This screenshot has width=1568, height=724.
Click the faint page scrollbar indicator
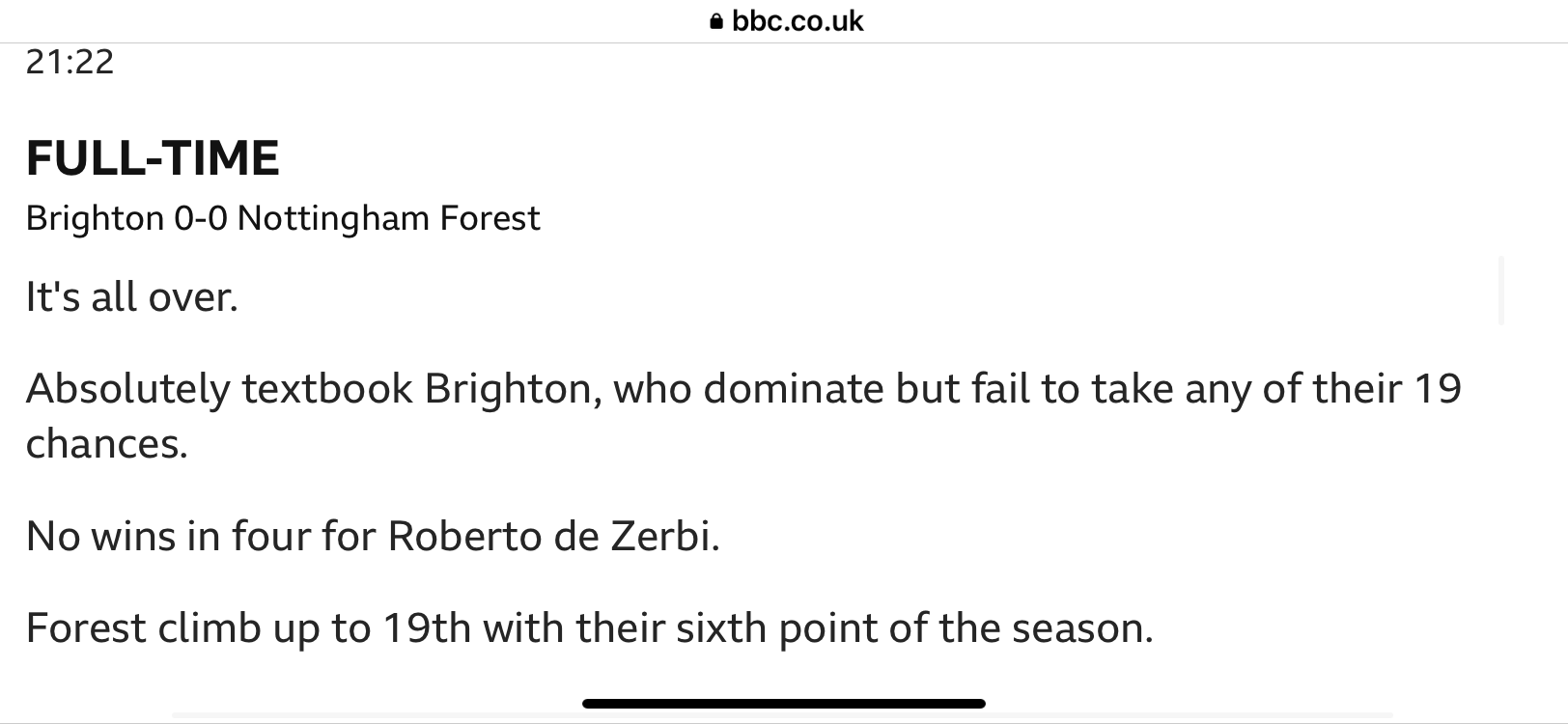click(1501, 291)
